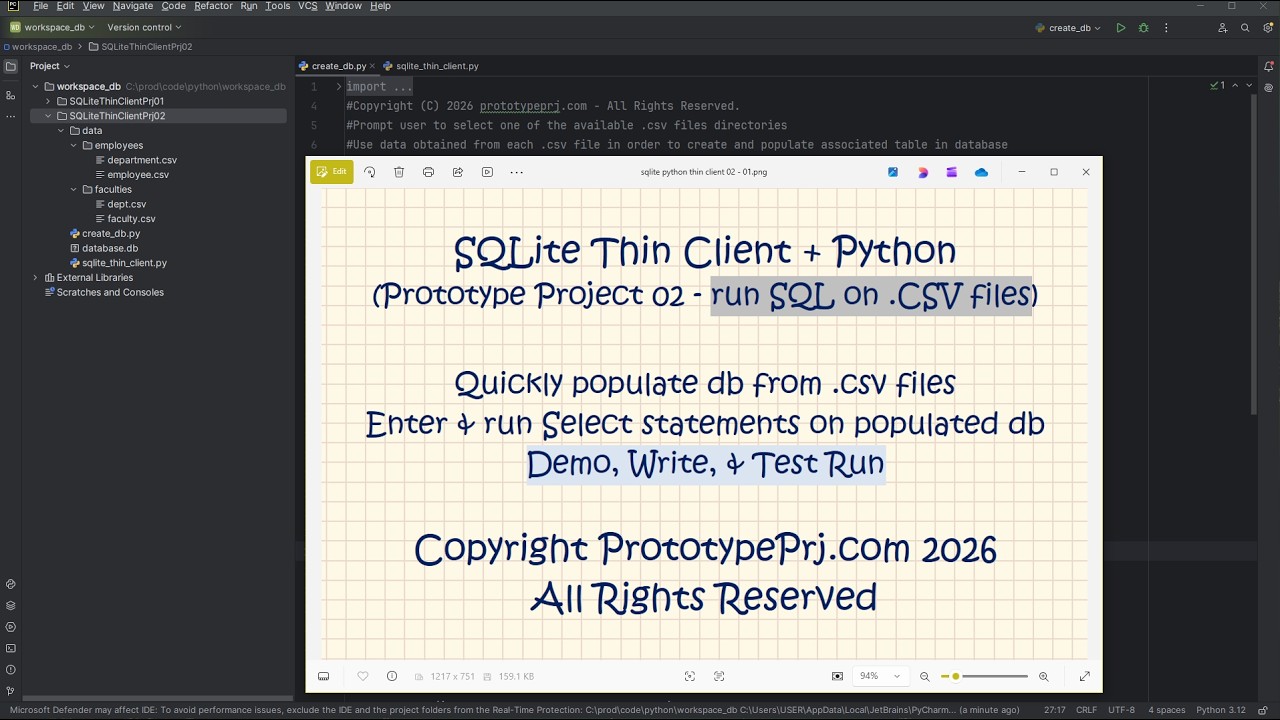Select the visual search scan icon

(x=690, y=677)
